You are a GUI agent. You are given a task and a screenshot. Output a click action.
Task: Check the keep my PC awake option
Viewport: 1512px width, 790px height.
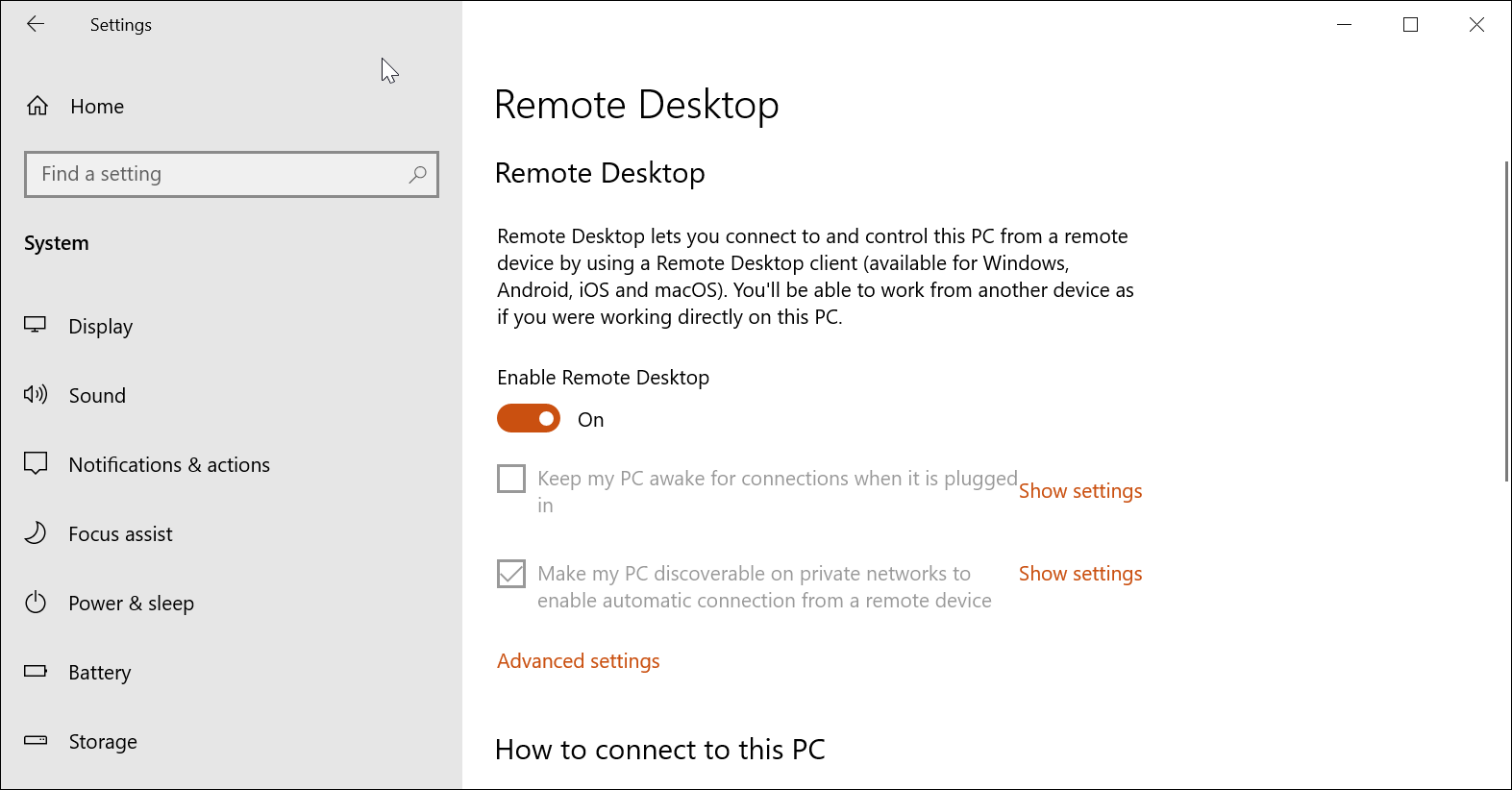[x=510, y=478]
